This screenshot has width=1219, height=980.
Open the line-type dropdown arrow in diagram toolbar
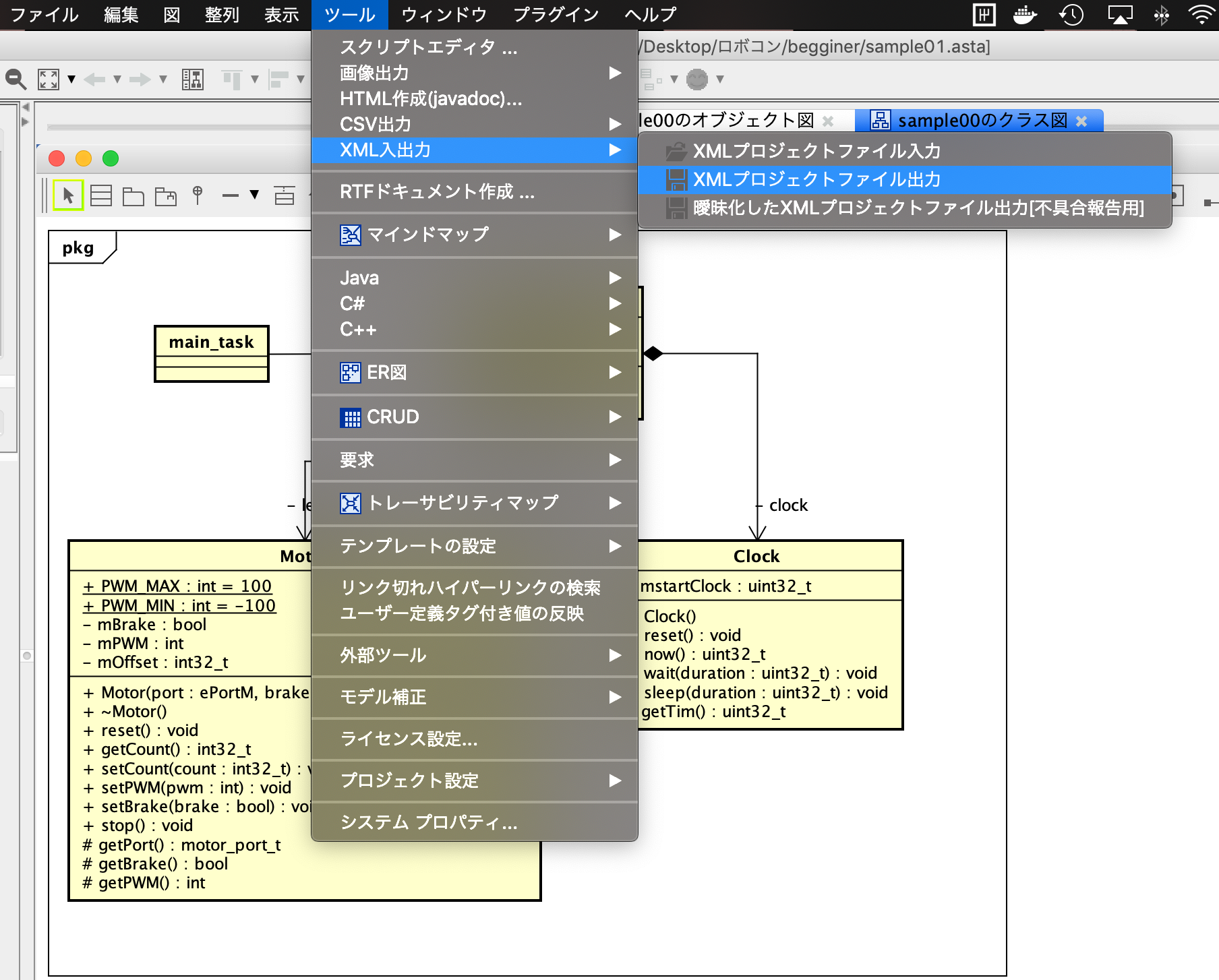click(x=254, y=195)
